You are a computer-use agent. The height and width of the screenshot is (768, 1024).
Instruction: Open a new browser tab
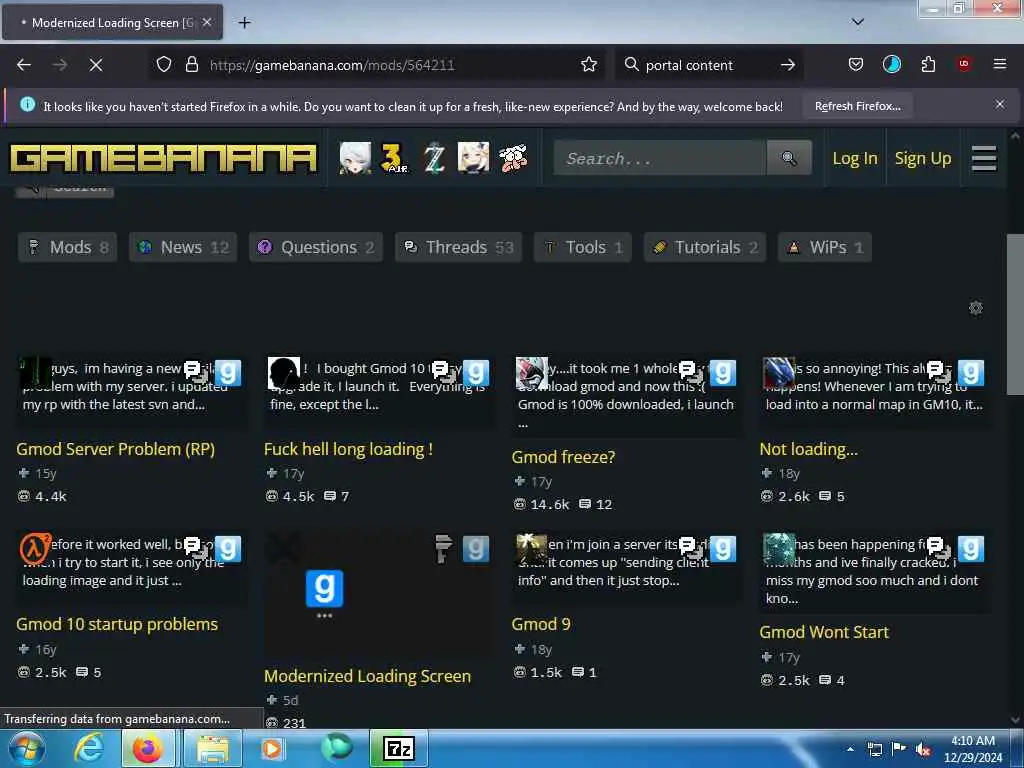point(244,23)
